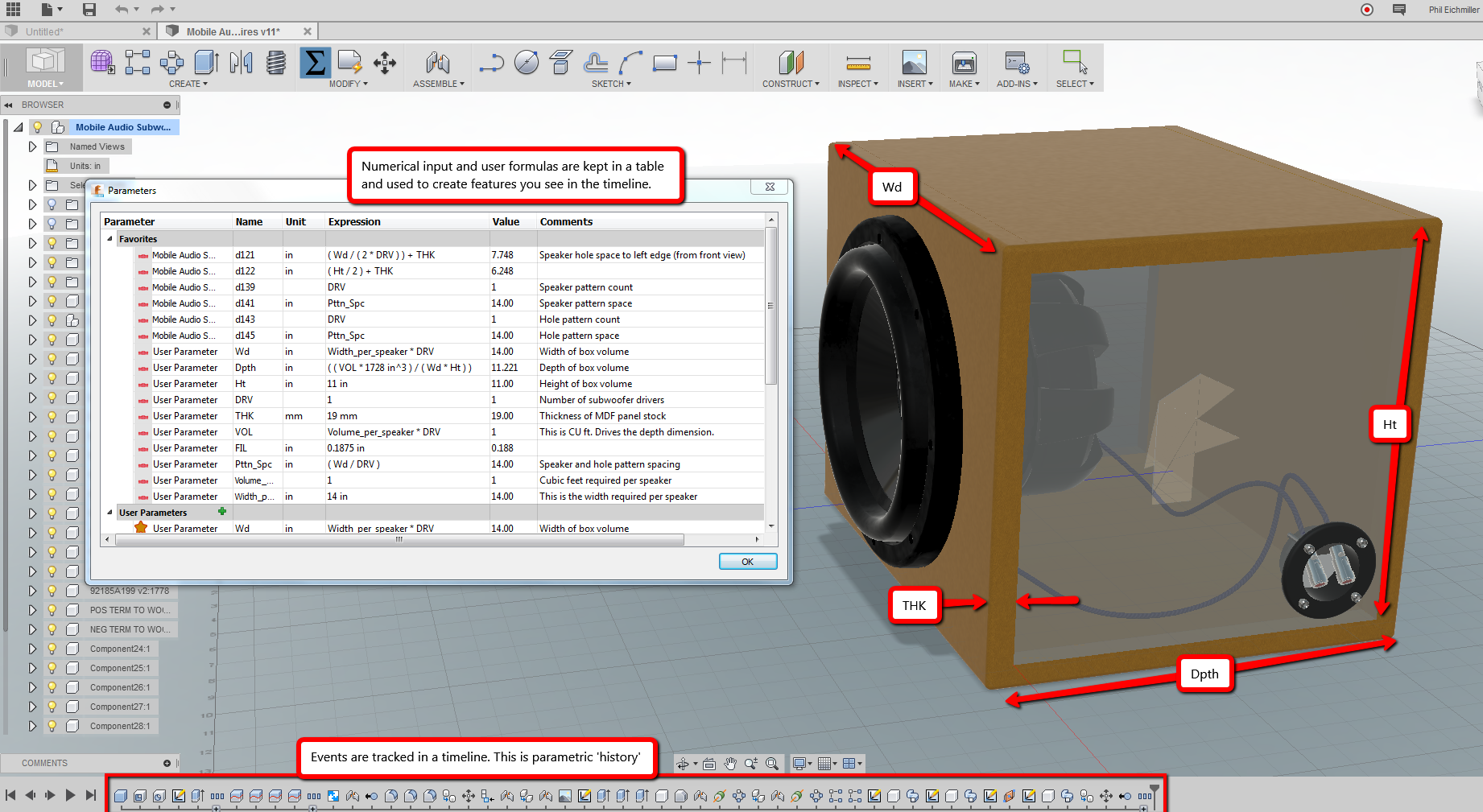Expand the Component28:1 tree node

coord(32,726)
